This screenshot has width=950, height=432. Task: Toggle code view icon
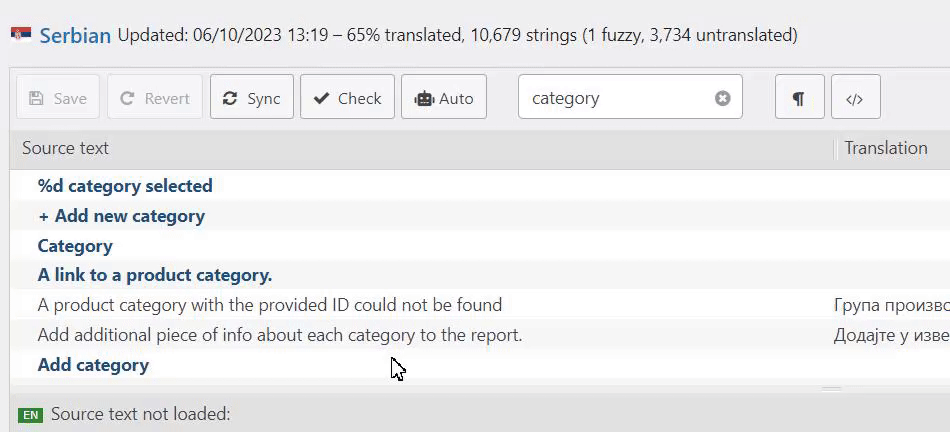click(x=855, y=97)
